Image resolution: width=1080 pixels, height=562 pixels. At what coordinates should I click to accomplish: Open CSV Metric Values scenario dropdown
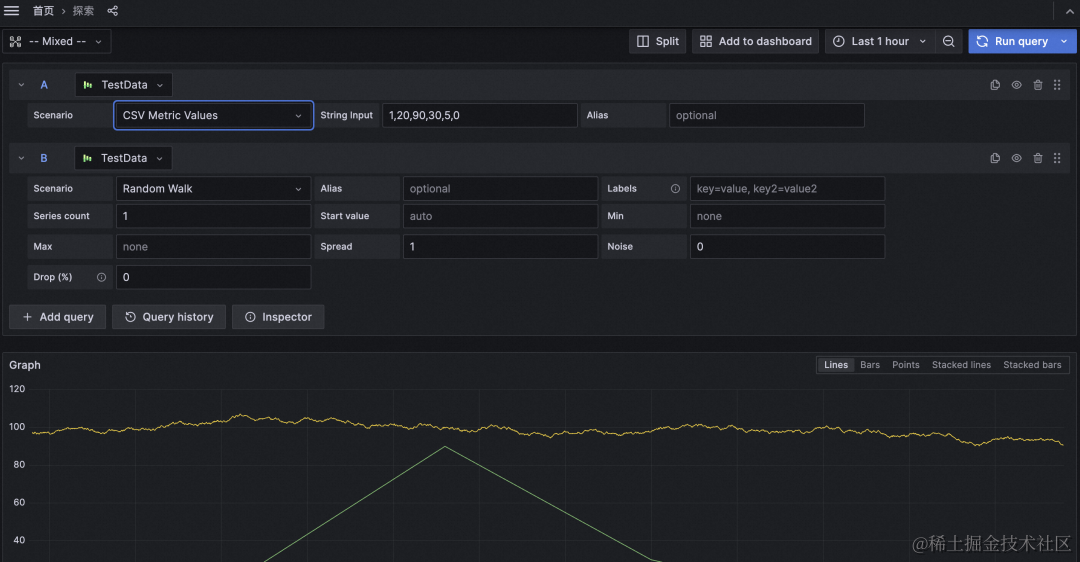pos(213,115)
